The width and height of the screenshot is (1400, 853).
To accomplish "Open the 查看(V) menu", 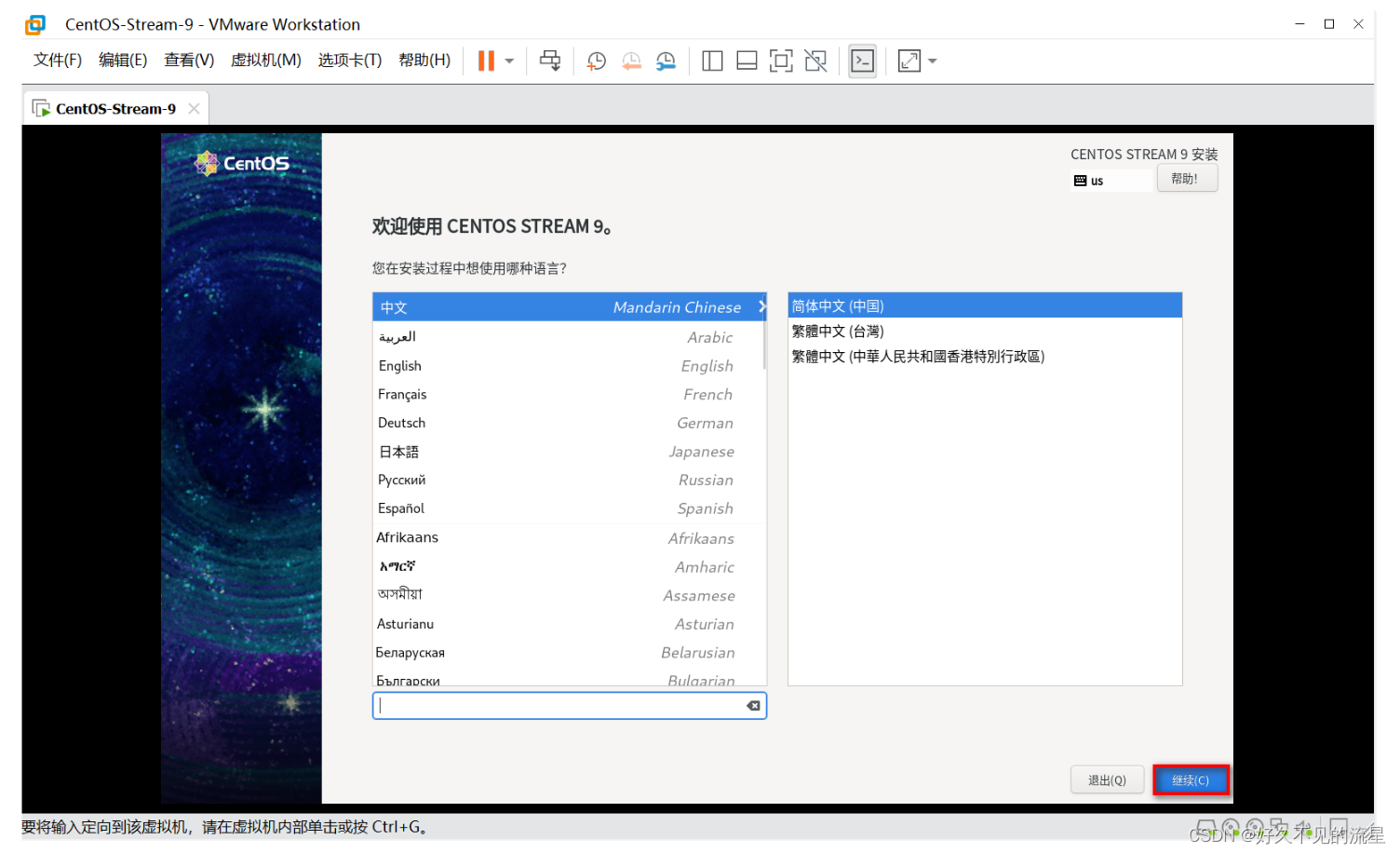I will [x=189, y=61].
